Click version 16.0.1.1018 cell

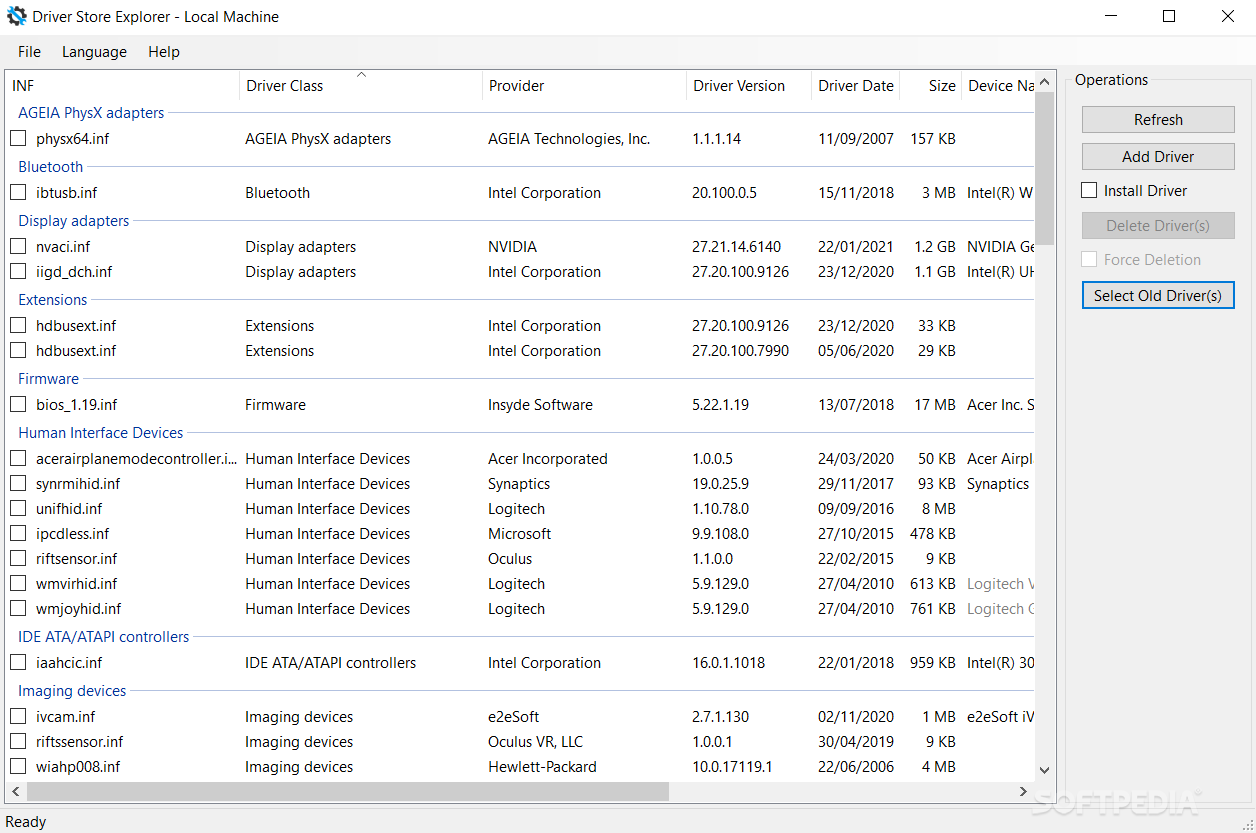728,663
